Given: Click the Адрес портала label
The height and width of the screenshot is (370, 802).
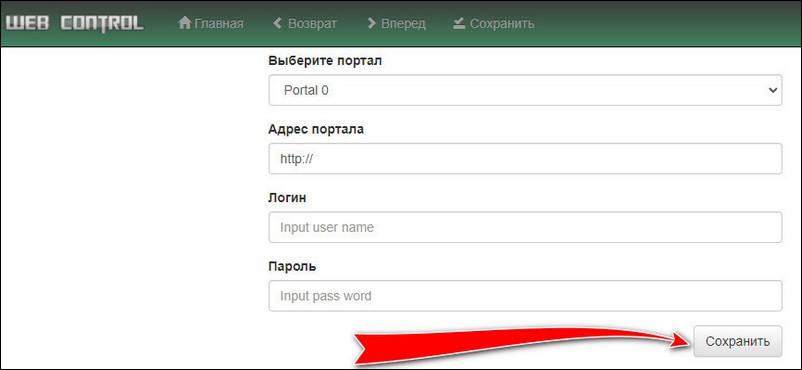Looking at the screenshot, I should 316,129.
